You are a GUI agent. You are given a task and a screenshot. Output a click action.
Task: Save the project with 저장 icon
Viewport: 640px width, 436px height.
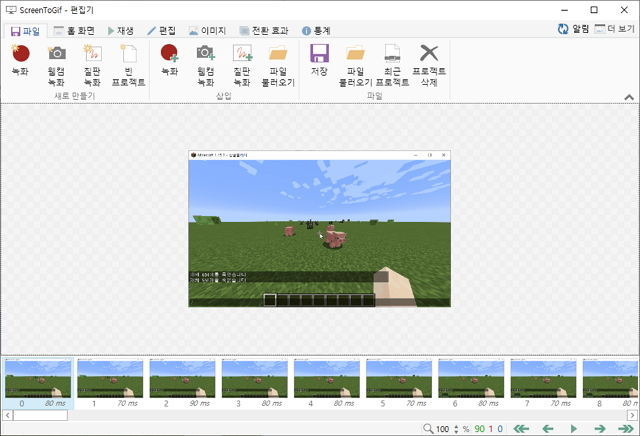pos(319,60)
